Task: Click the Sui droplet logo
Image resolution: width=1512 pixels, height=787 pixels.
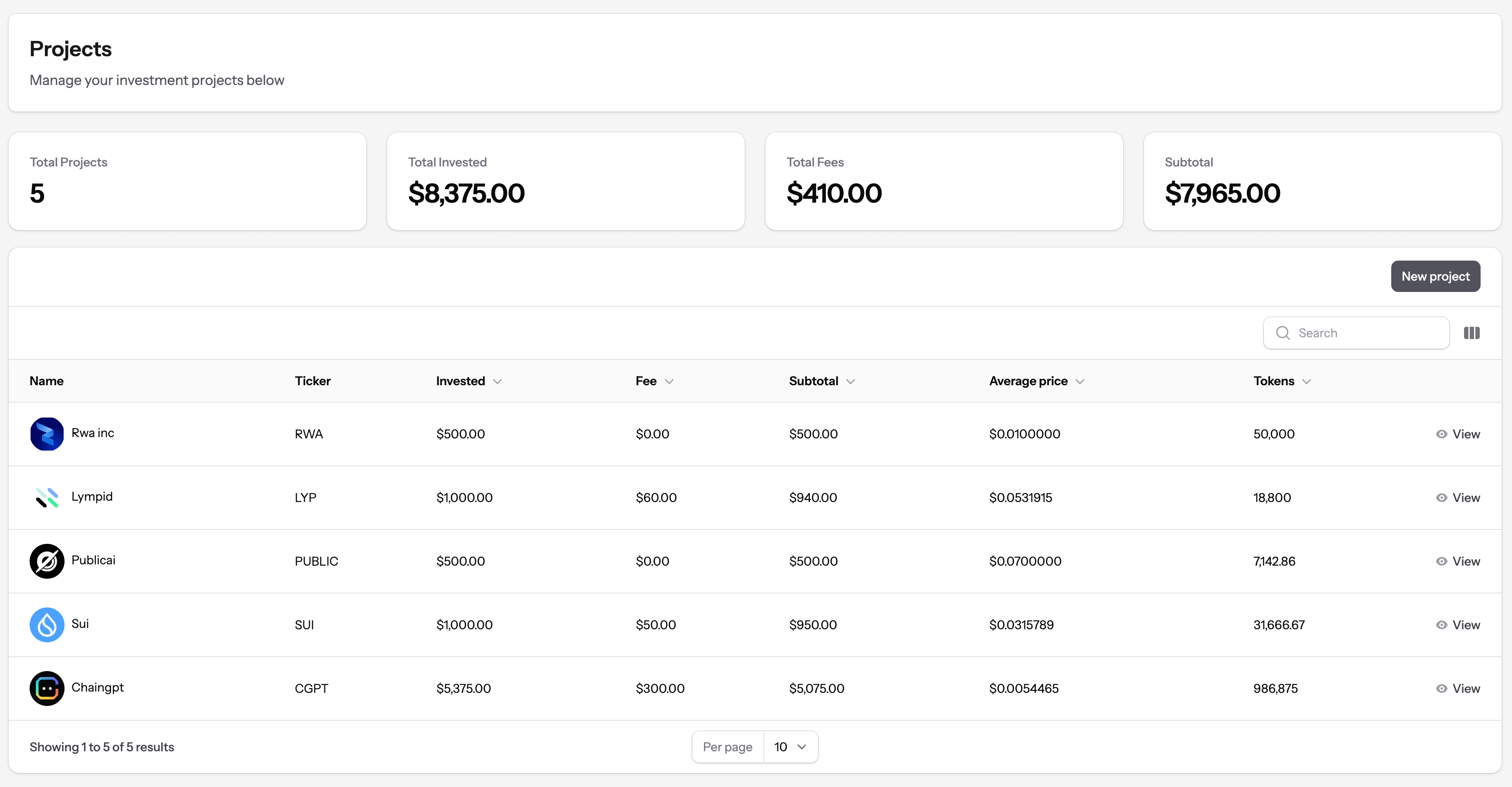Action: [47, 624]
